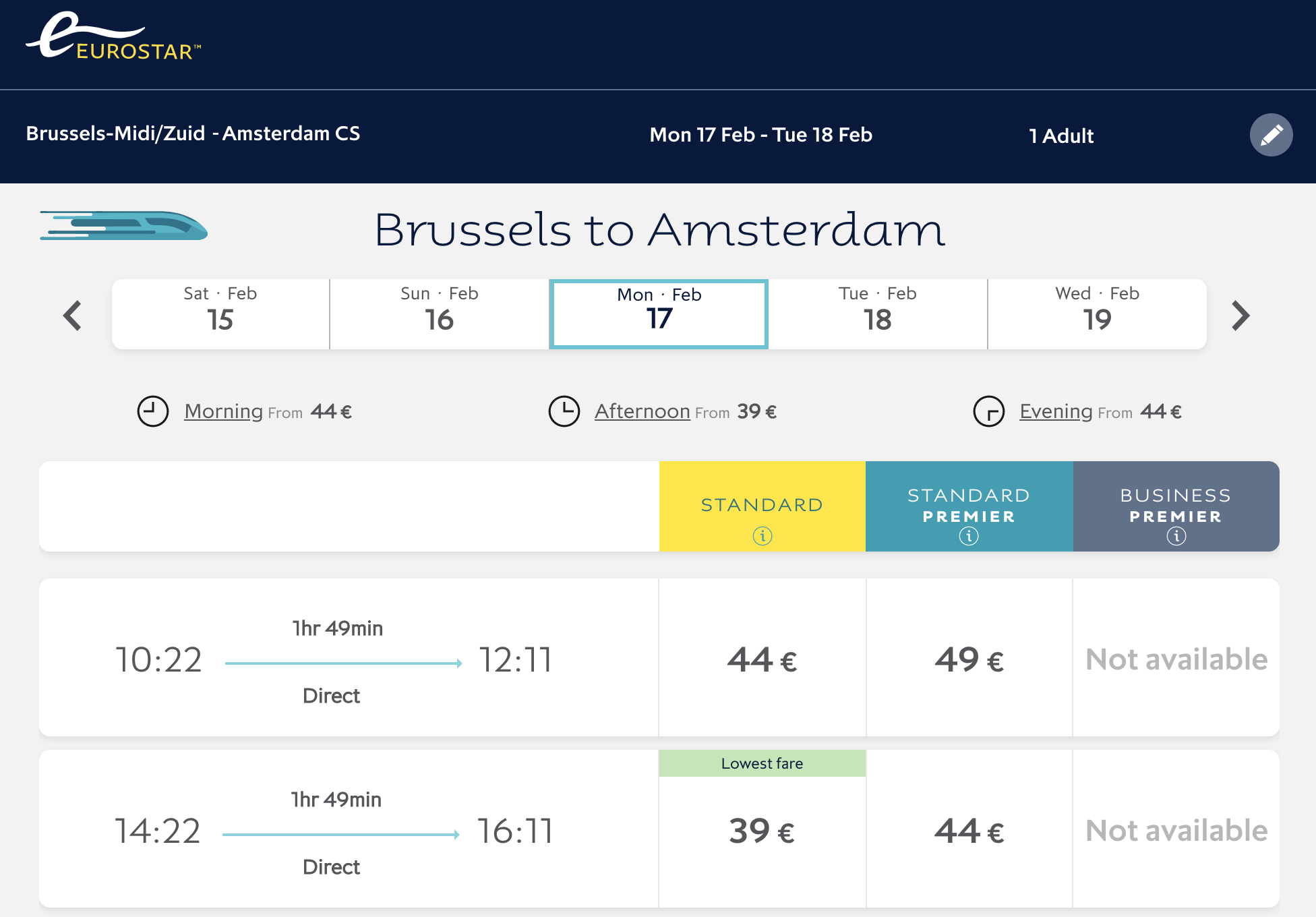Select the Sun Feb 16 date tab

(439, 314)
